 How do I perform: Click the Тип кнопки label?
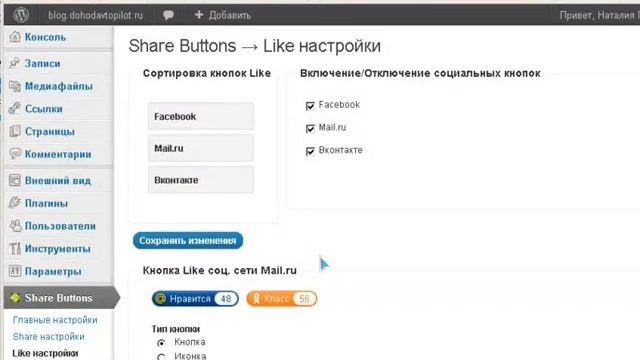176,329
